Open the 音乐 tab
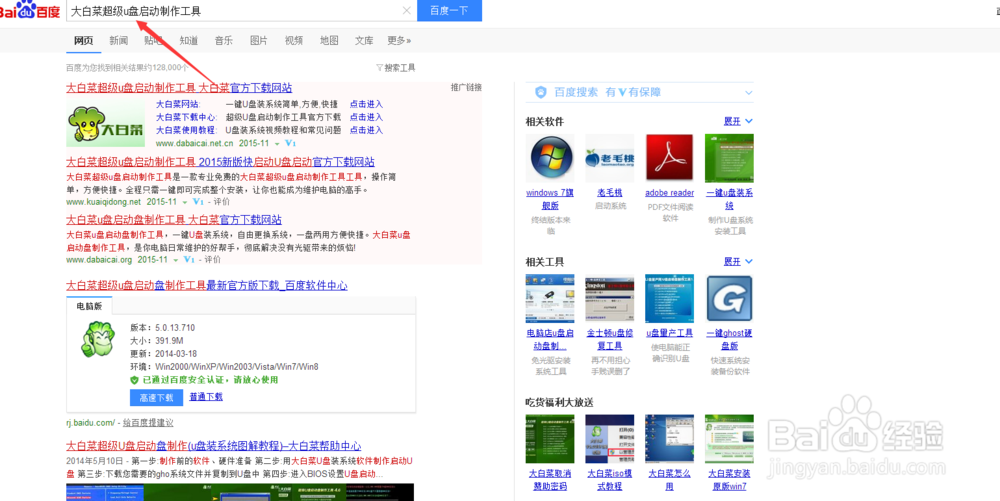Screen dimensions: 1000x501 tap(224, 40)
